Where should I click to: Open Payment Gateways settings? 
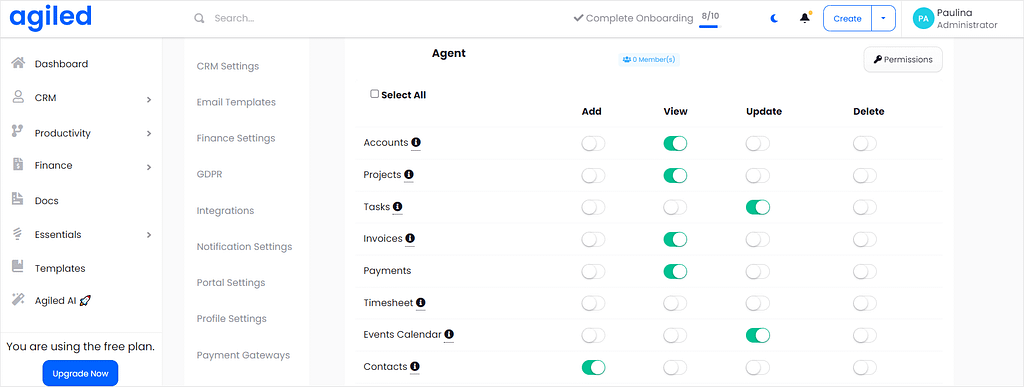point(243,355)
